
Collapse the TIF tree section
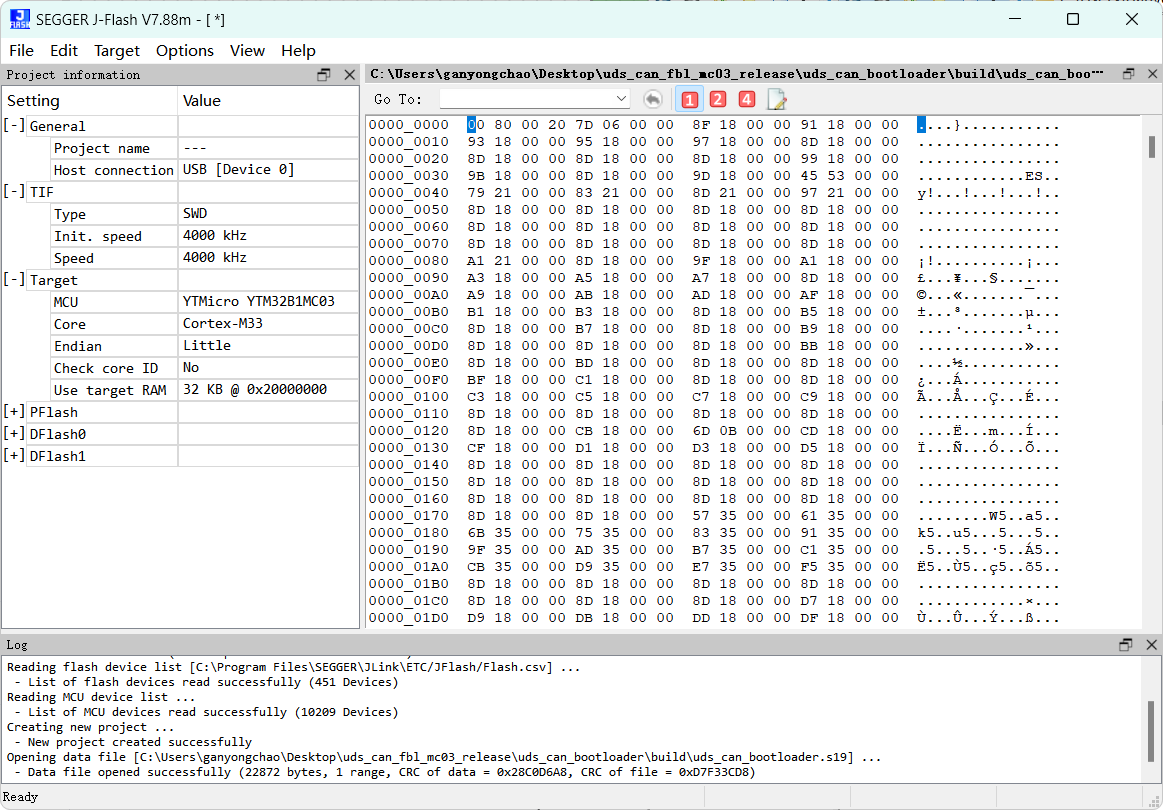click(x=14, y=192)
